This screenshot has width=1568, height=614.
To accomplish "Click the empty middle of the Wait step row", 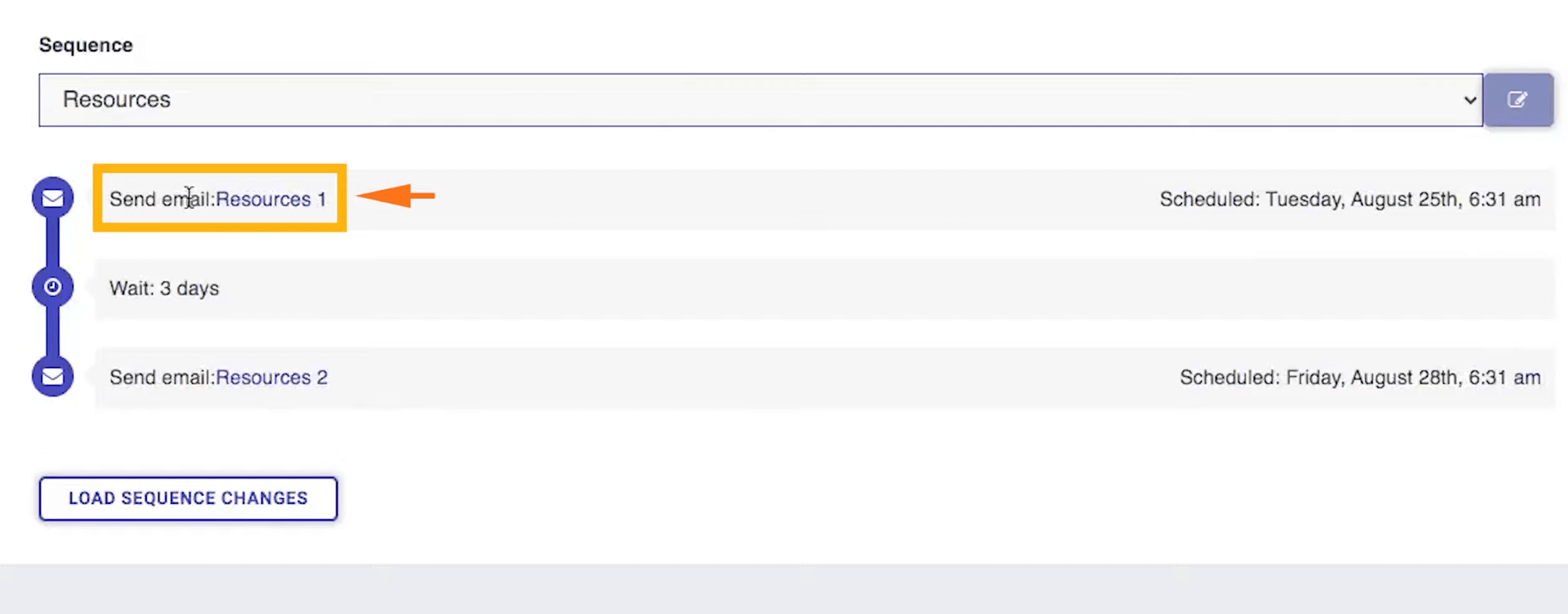I will pyautogui.click(x=834, y=289).
